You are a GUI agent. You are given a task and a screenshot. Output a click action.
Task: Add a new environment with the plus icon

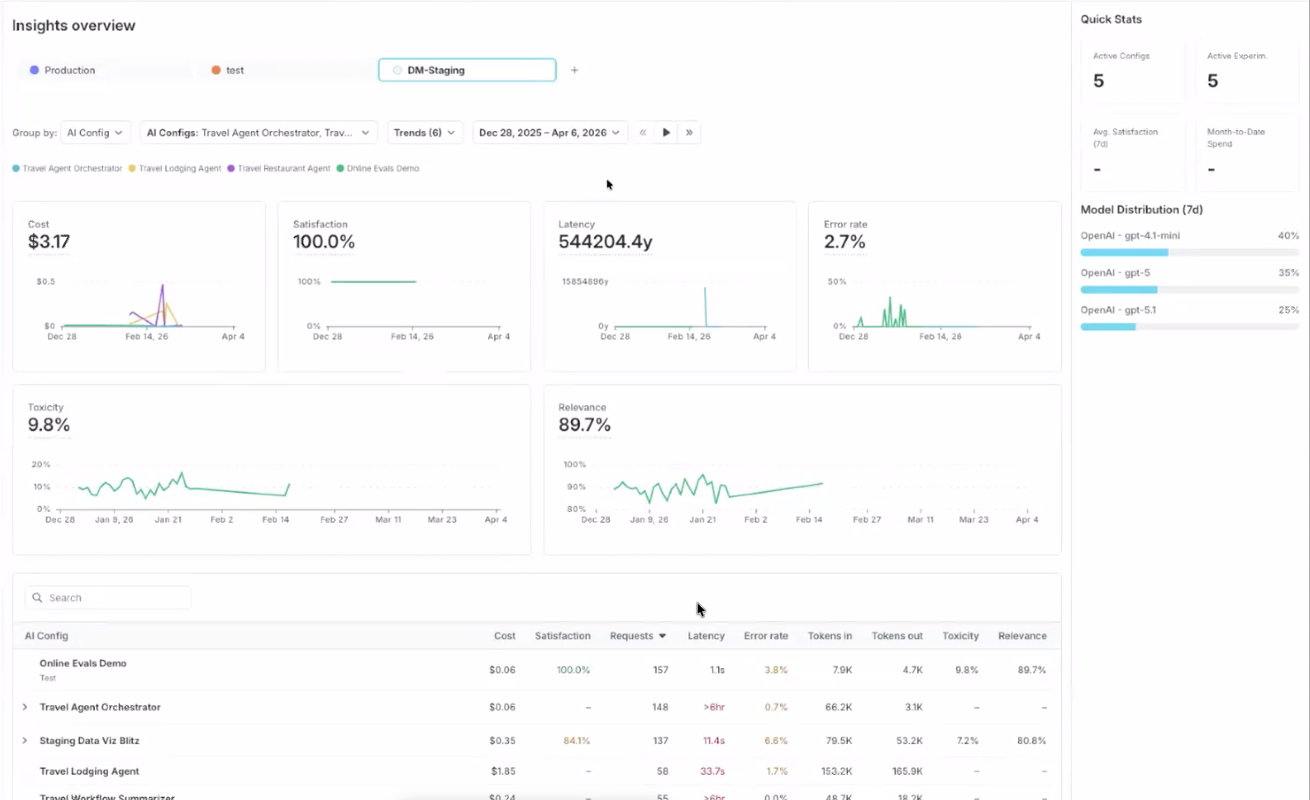[x=574, y=70]
